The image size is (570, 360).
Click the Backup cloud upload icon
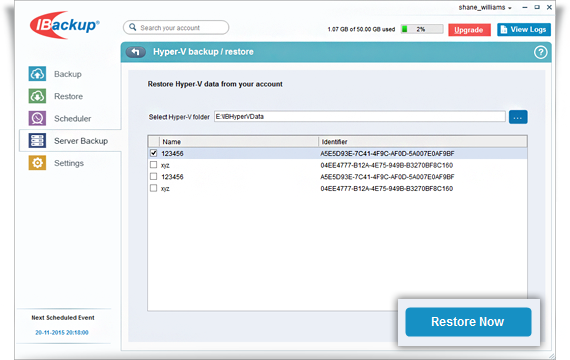[37, 74]
